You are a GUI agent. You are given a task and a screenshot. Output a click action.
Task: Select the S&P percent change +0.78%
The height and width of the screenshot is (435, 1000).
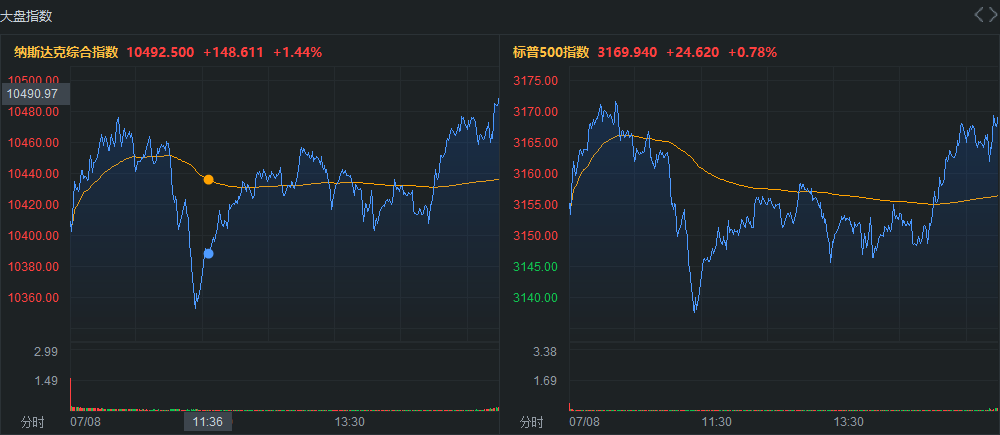(x=753, y=52)
